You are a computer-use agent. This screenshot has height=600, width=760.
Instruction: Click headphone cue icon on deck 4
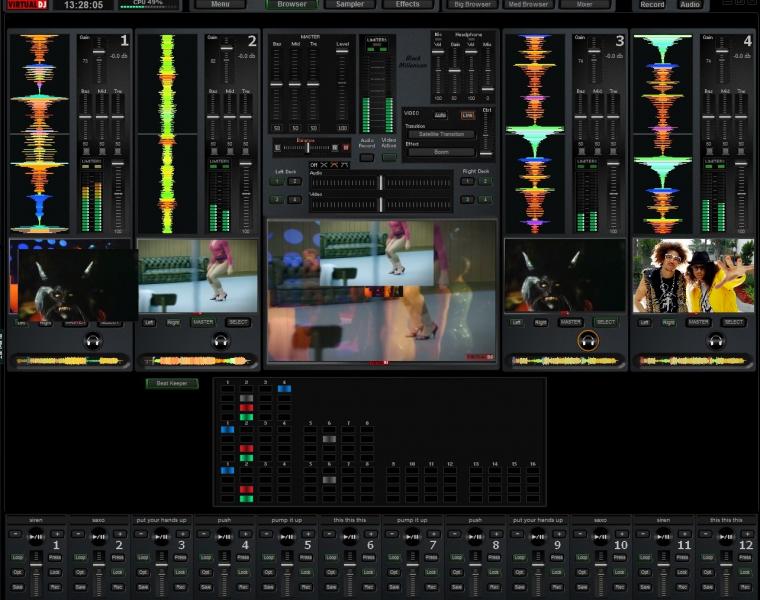716,341
